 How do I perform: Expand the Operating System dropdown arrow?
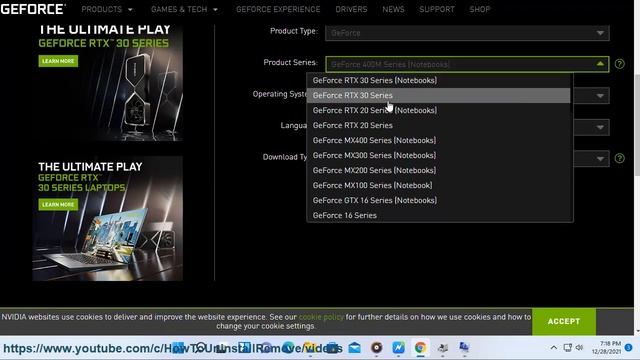(x=600, y=96)
